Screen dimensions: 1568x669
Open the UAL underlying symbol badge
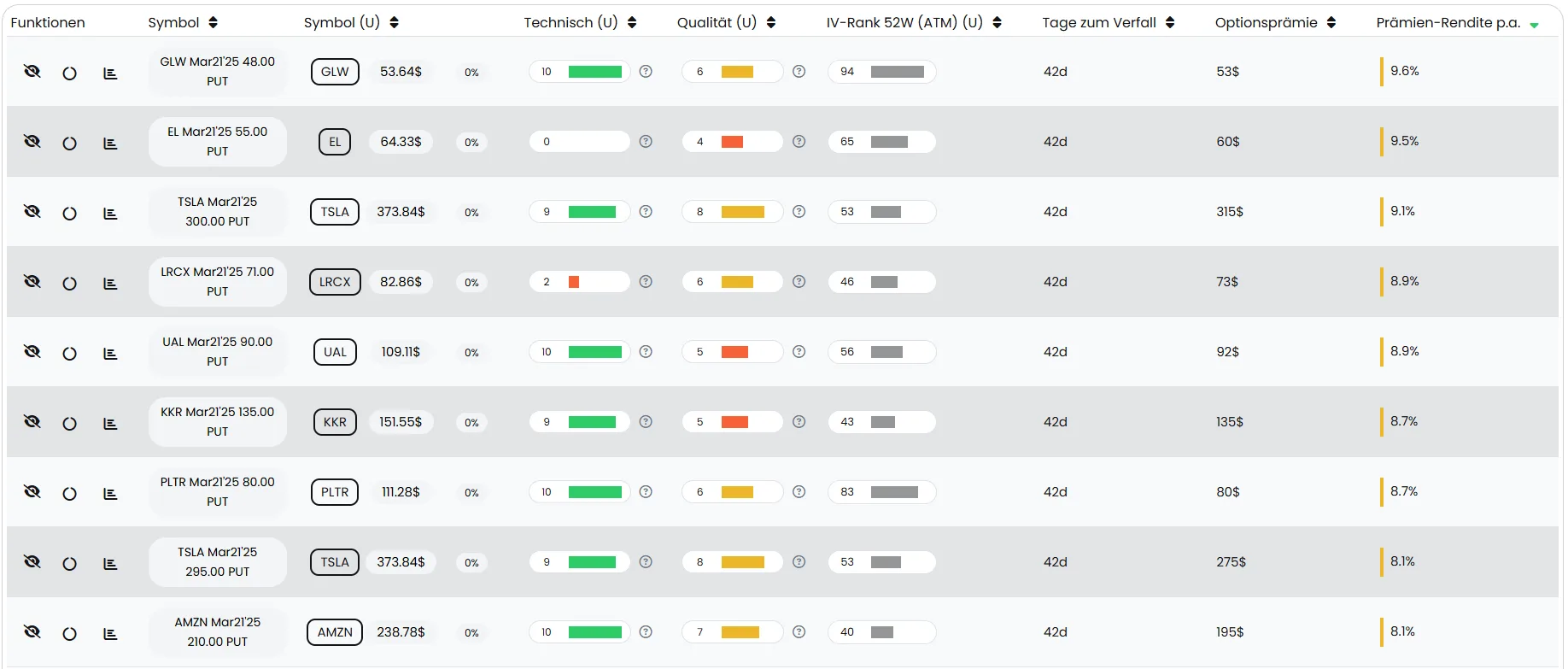click(x=335, y=352)
